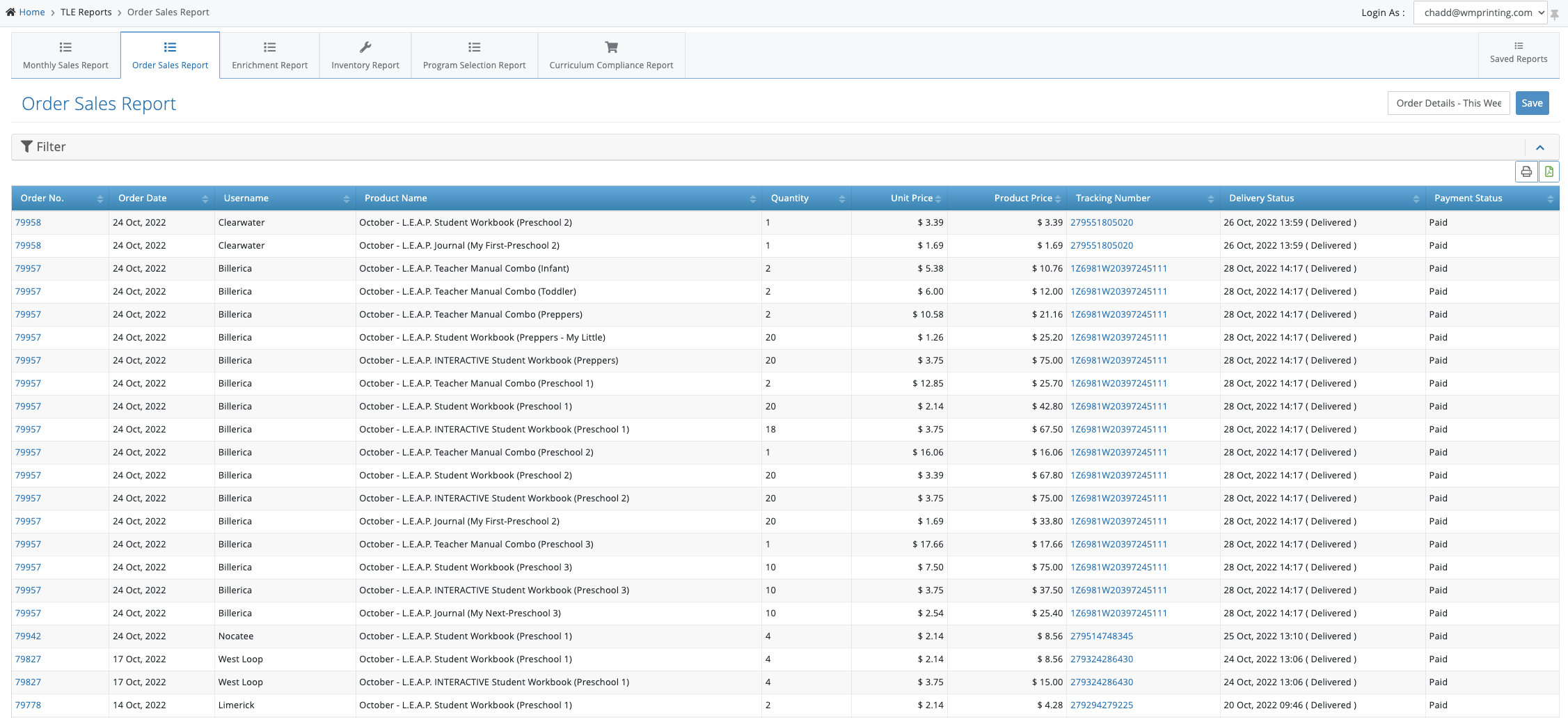
Task: Click the report name input field
Action: (x=1449, y=103)
